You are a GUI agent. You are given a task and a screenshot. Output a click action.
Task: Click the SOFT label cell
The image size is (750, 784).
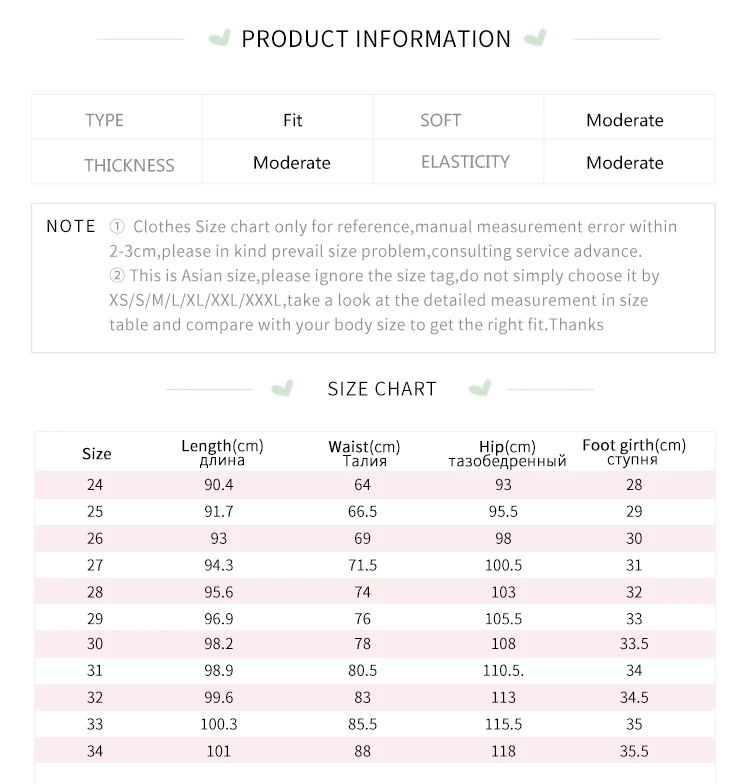pos(441,120)
